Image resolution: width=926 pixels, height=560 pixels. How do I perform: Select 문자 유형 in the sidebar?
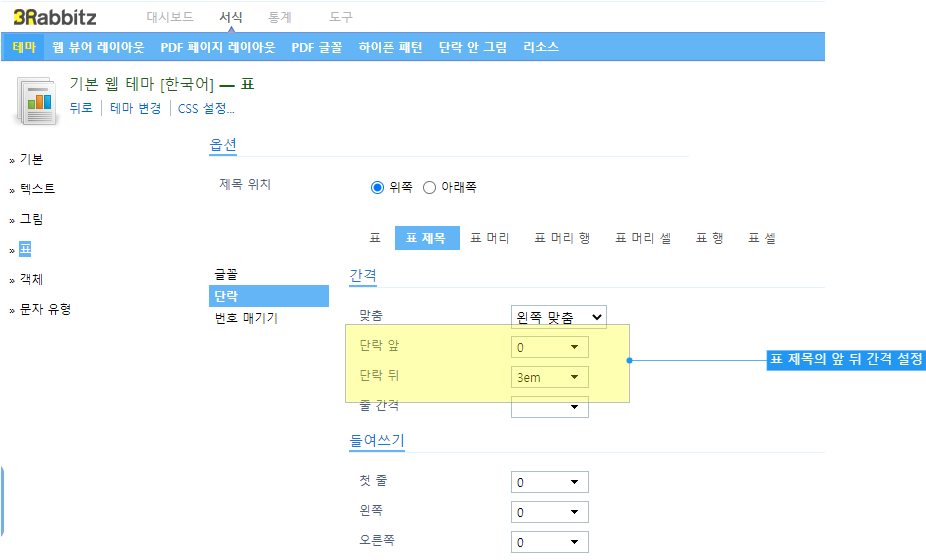click(x=45, y=309)
